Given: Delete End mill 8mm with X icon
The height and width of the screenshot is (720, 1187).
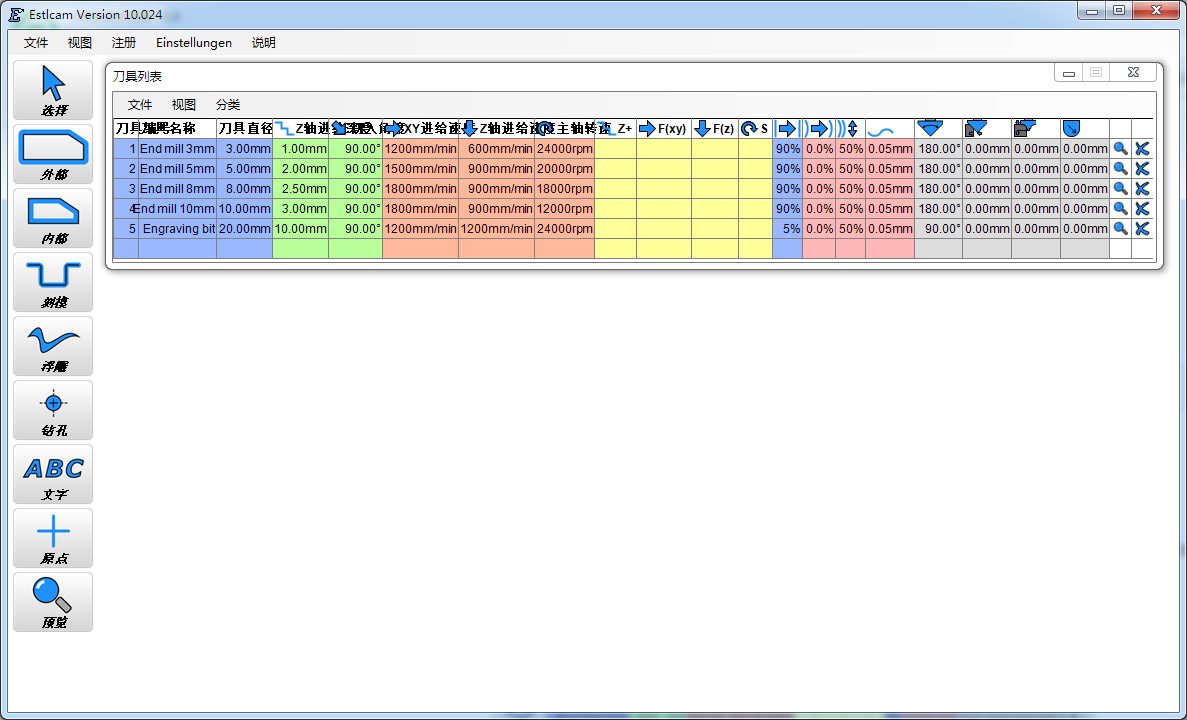Looking at the screenshot, I should 1142,189.
